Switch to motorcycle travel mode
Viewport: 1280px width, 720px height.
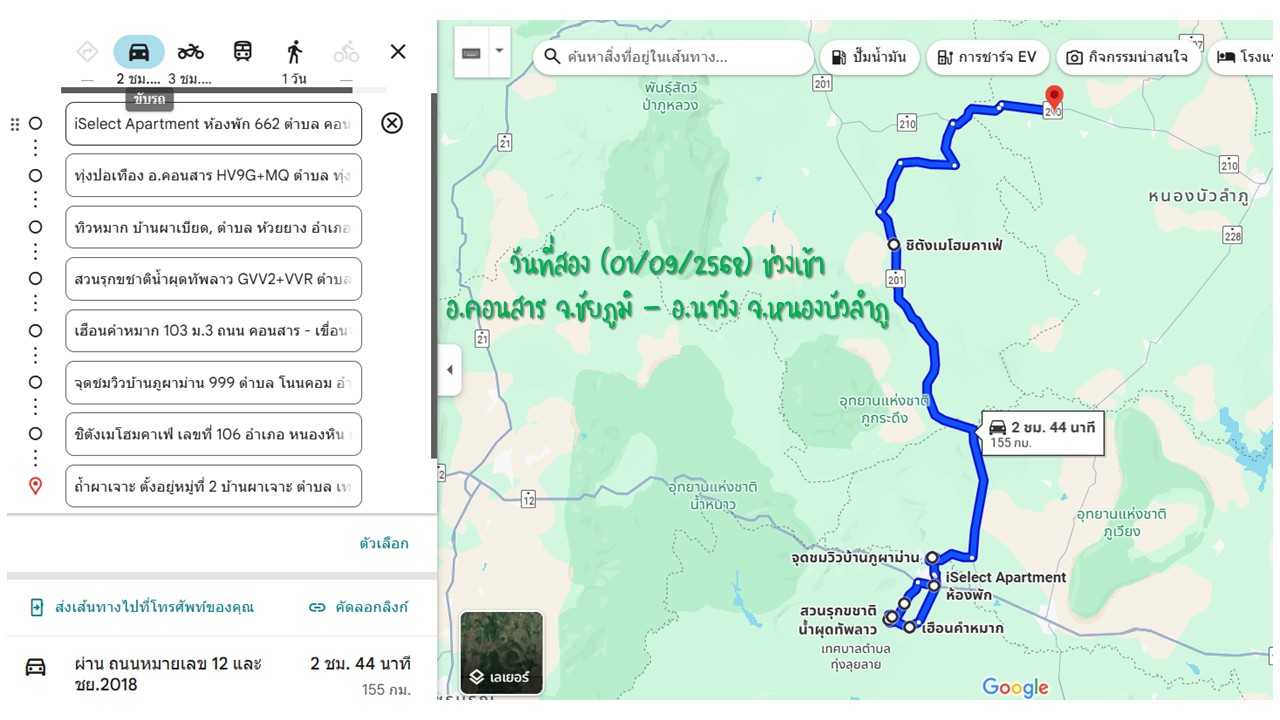pos(191,52)
